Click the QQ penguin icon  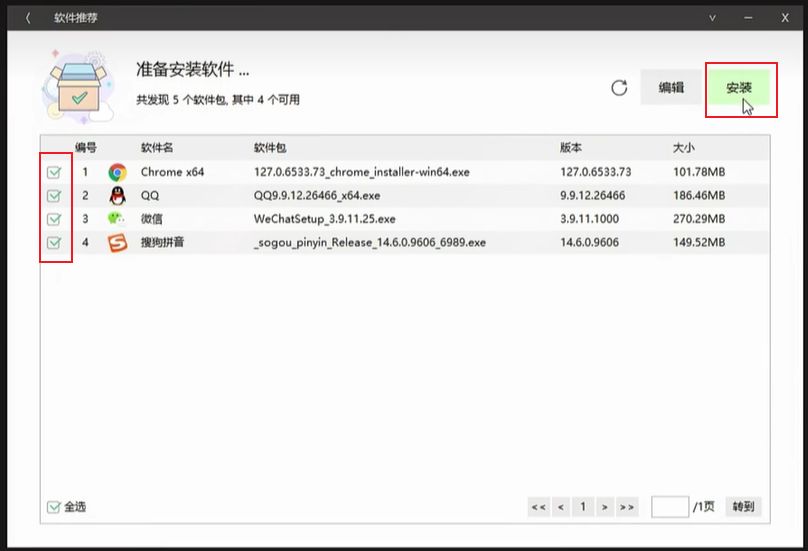click(x=118, y=195)
